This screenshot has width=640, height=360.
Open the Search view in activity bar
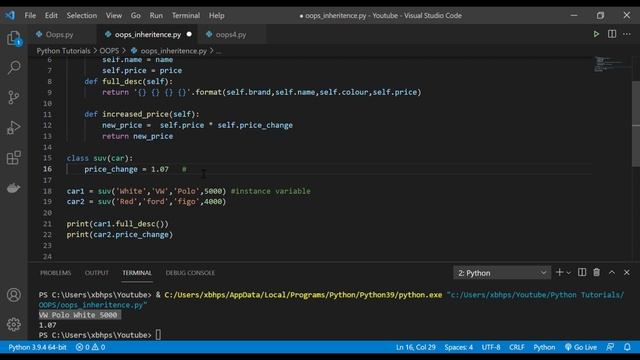[14, 67]
